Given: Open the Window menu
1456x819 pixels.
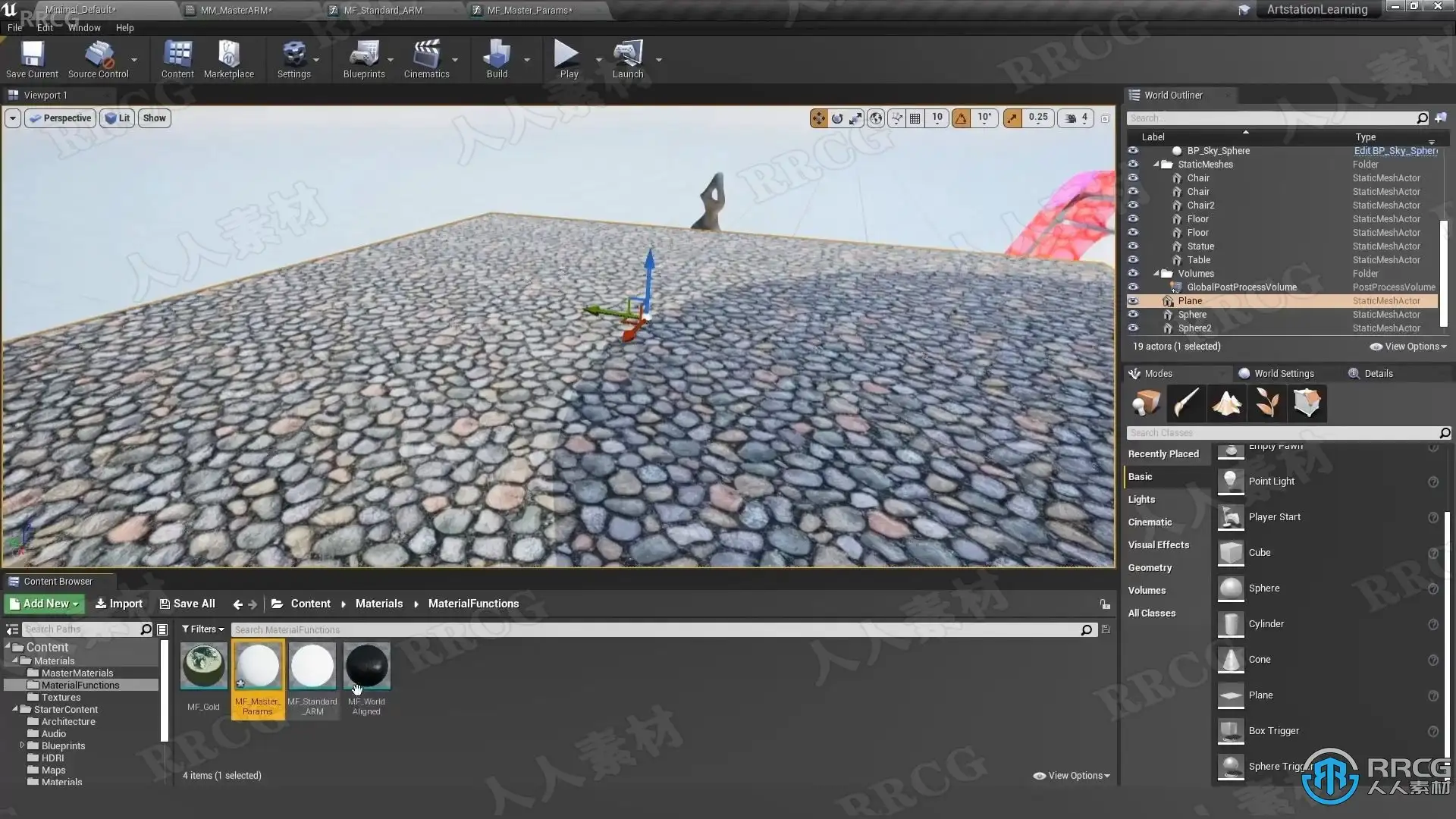Looking at the screenshot, I should (84, 28).
